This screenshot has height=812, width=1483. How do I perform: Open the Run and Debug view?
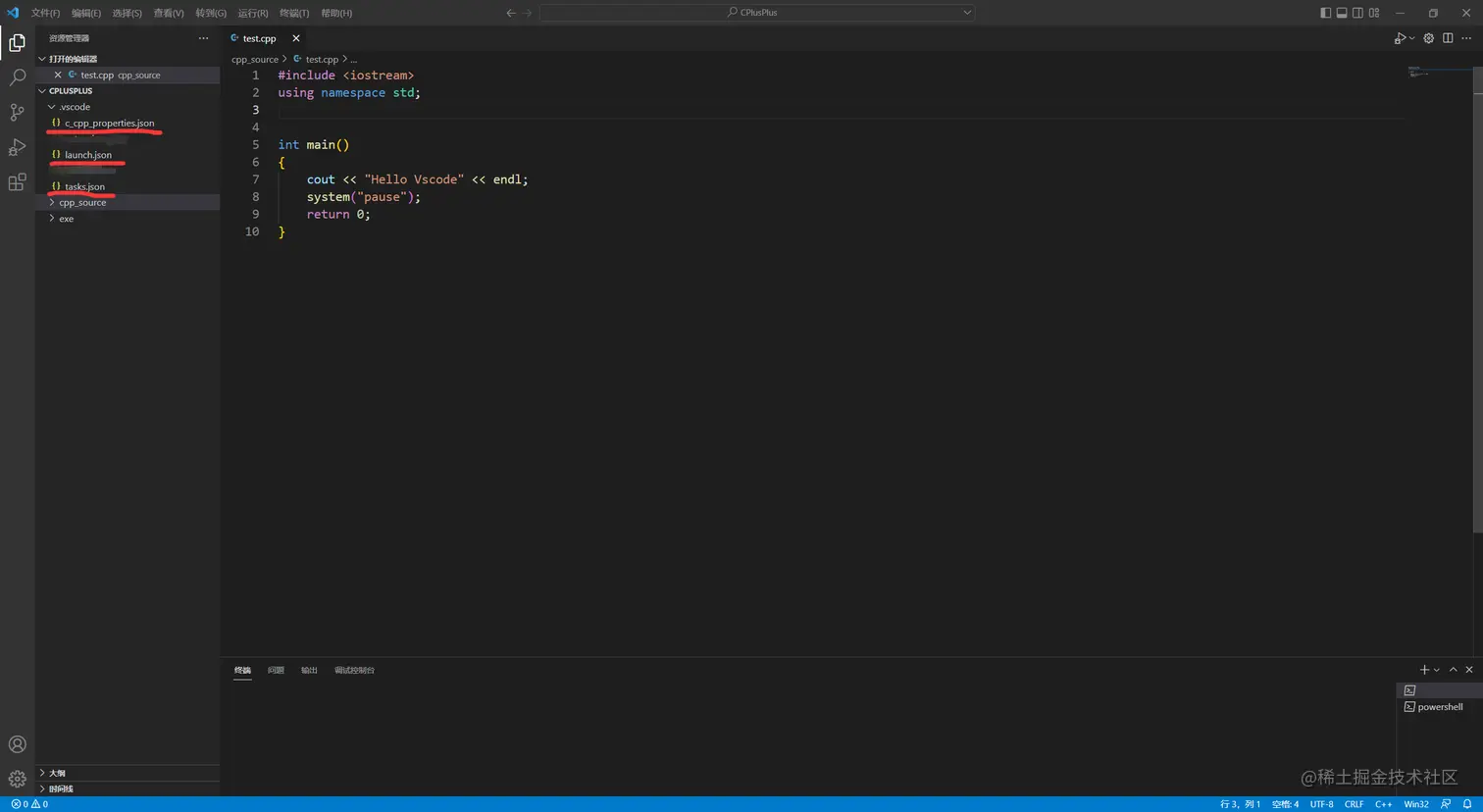click(17, 147)
